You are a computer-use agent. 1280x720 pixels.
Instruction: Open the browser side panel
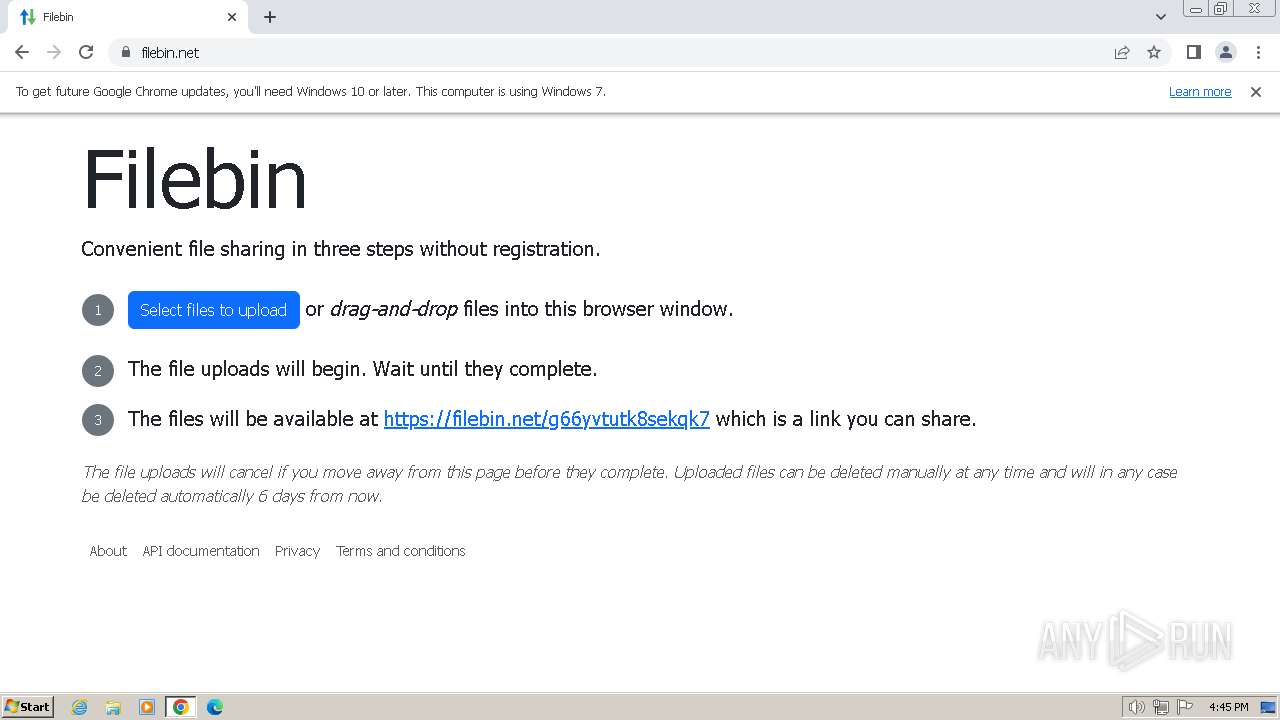pos(1193,52)
